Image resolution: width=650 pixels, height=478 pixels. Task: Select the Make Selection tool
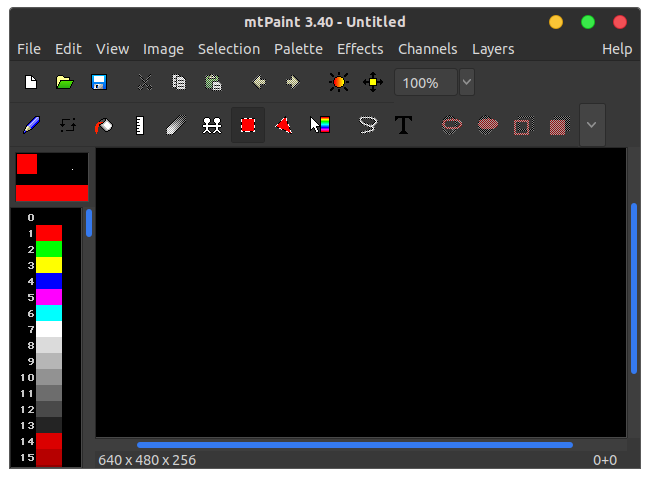pos(248,125)
